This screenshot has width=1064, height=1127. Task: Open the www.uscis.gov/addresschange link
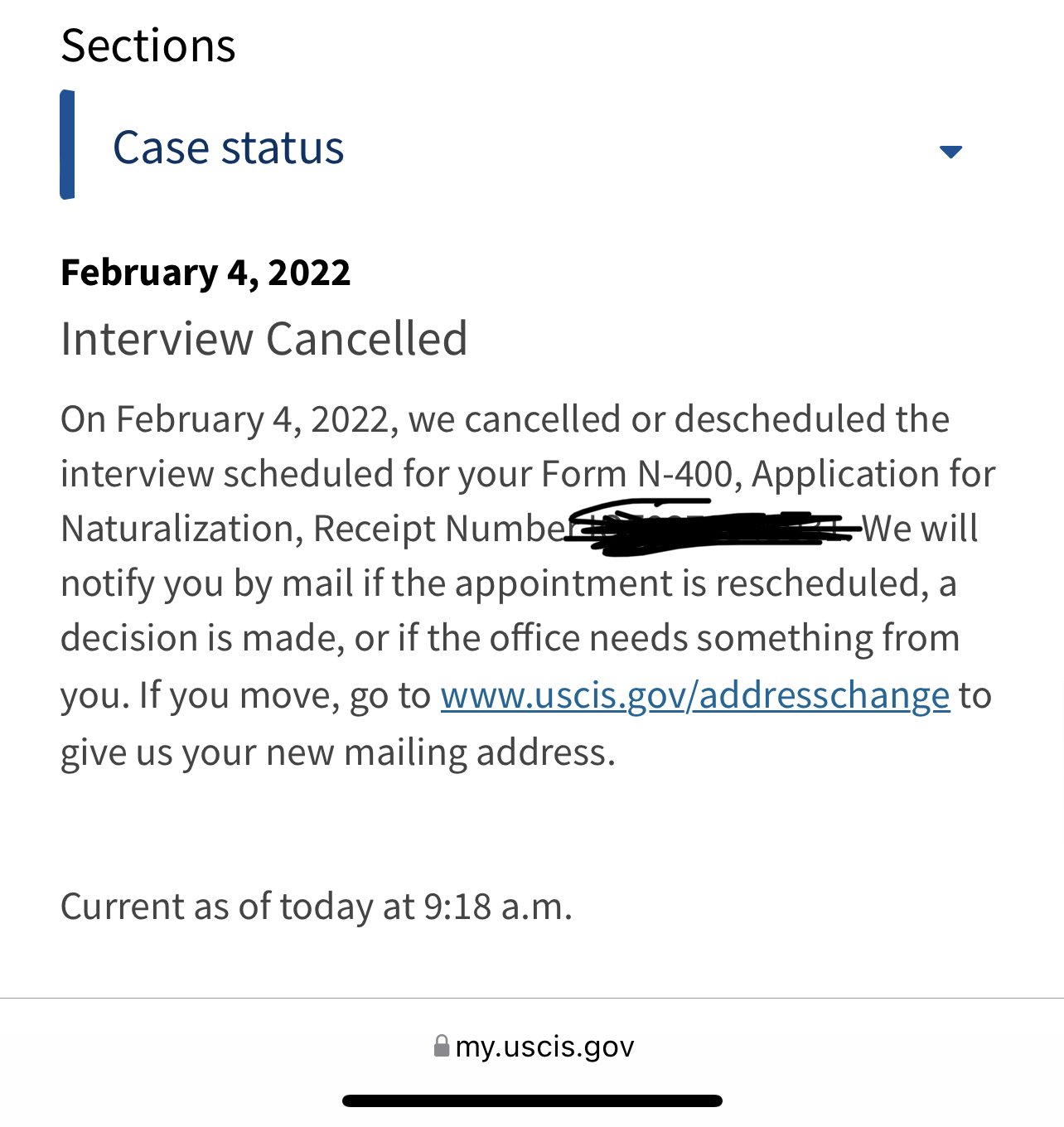tap(694, 695)
